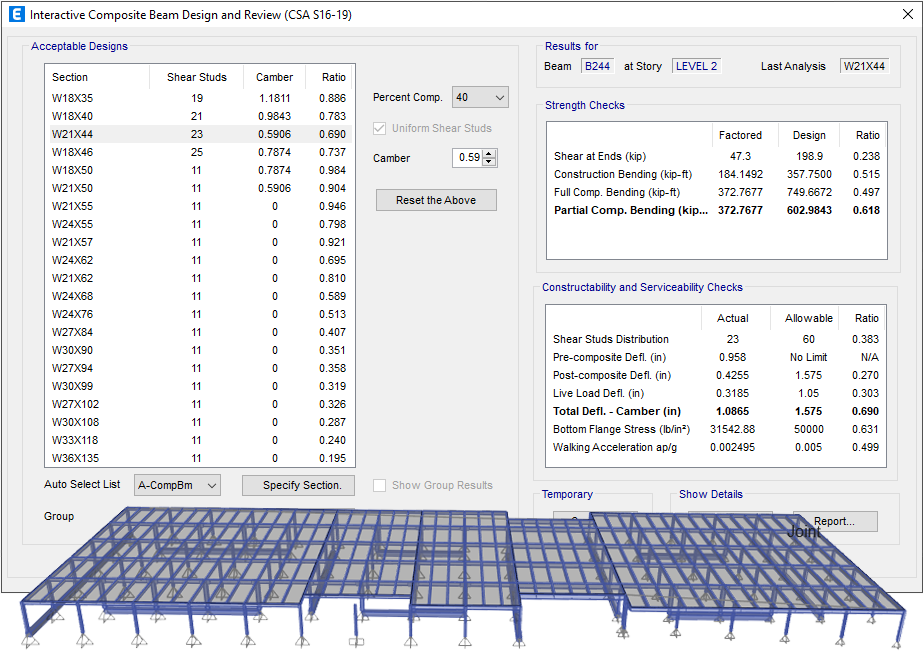Sort by the Ratio column header

332,75
